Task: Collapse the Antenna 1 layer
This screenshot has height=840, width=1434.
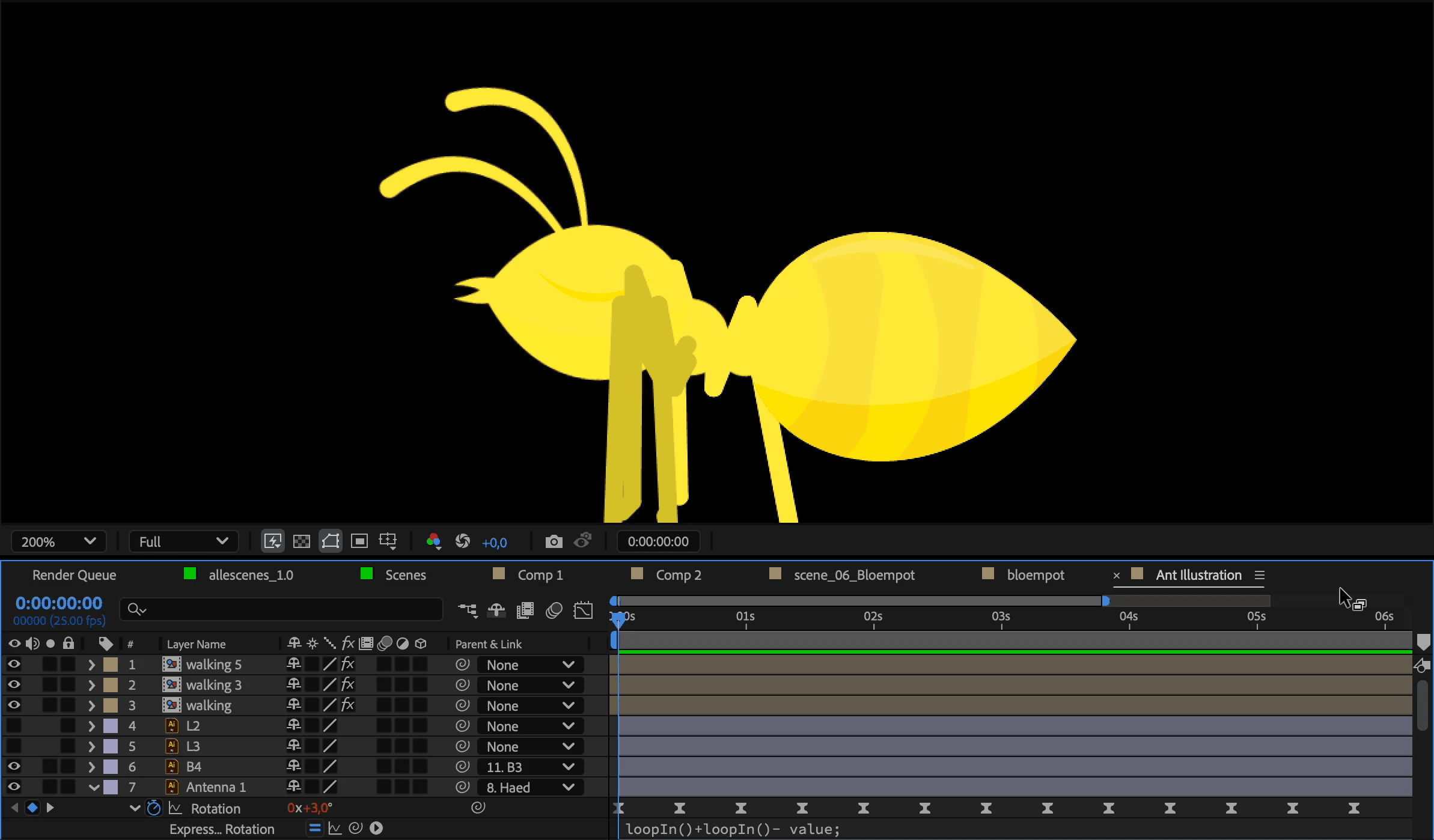Action: click(94, 787)
